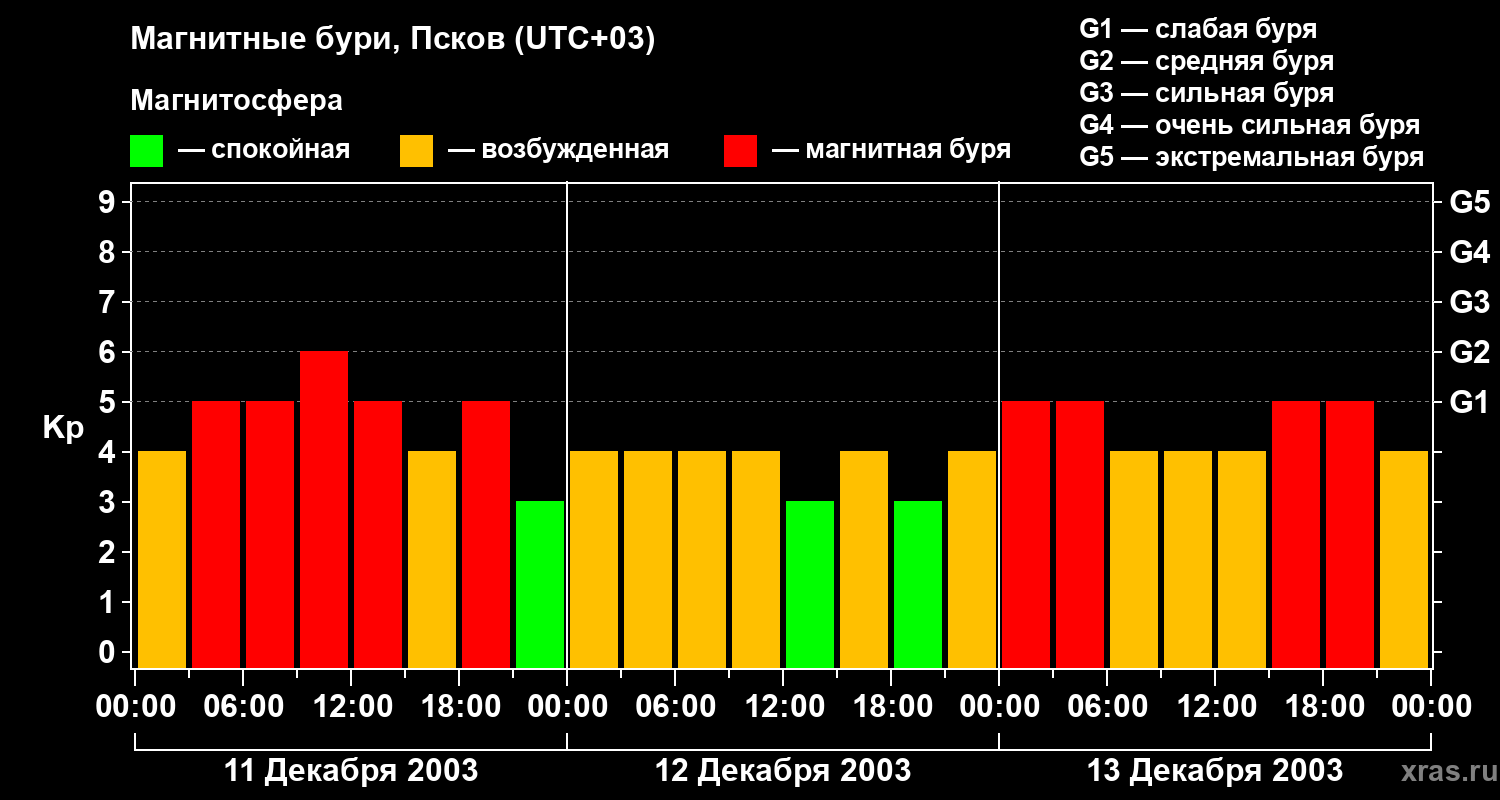The height and width of the screenshot is (800, 1500).
Task: Pick the yellow 06:00–09:00 bar on 13 December
Action: click(x=1134, y=560)
